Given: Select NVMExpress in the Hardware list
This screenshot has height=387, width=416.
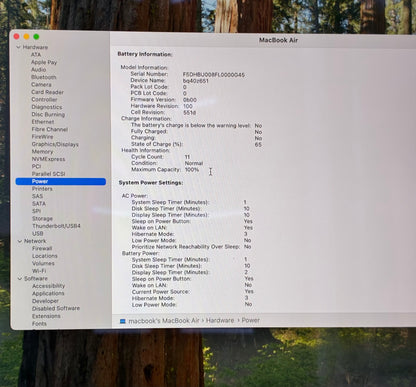Looking at the screenshot, I should (48, 159).
